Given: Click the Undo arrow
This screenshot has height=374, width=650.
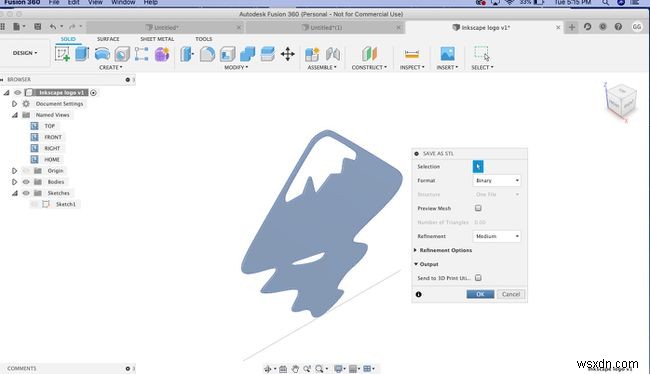Looking at the screenshot, I should (53, 27).
